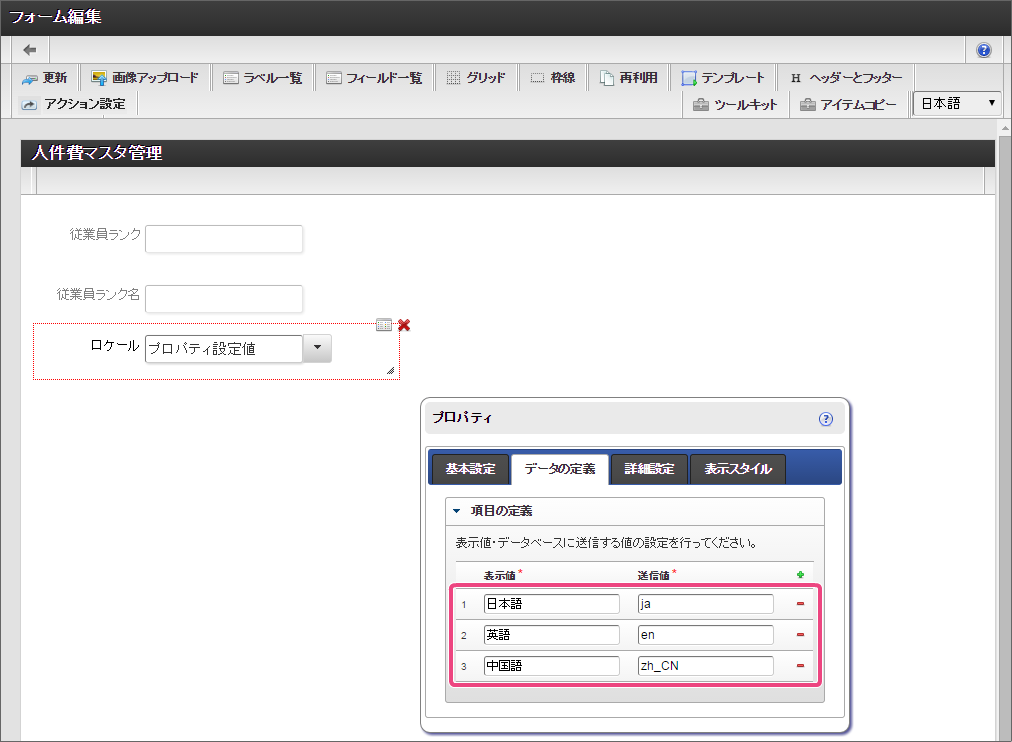This screenshot has width=1012, height=742.
Task: Click the zh_CN send value field
Action: click(x=705, y=666)
